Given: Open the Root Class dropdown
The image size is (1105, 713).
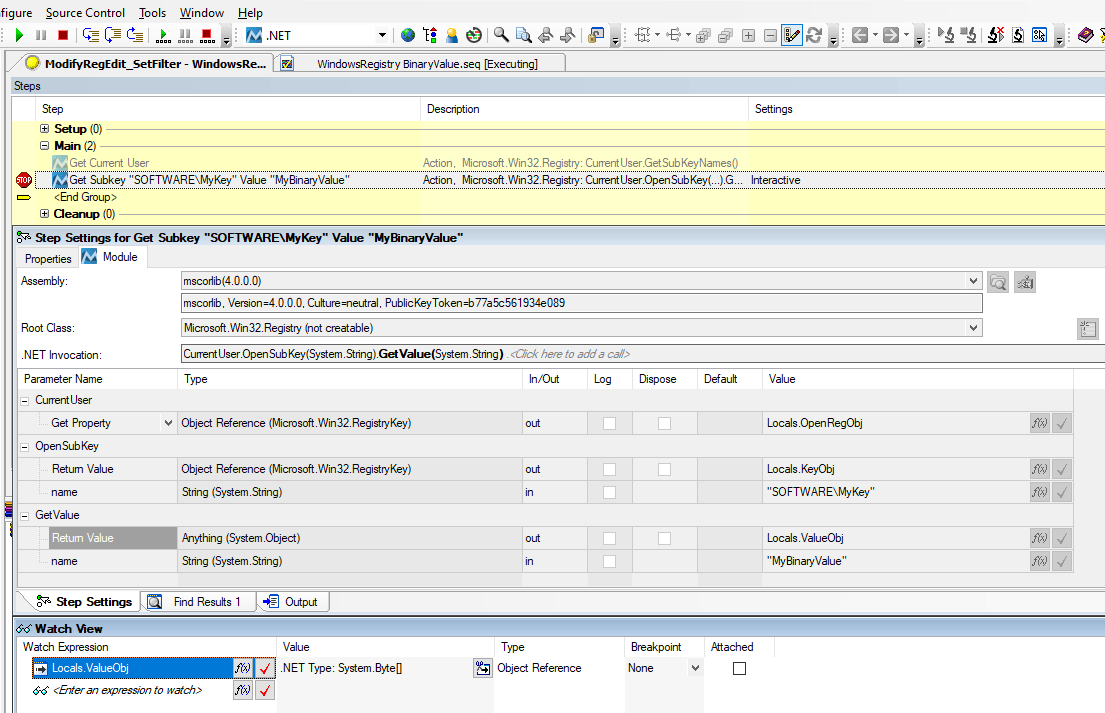Looking at the screenshot, I should coord(973,328).
